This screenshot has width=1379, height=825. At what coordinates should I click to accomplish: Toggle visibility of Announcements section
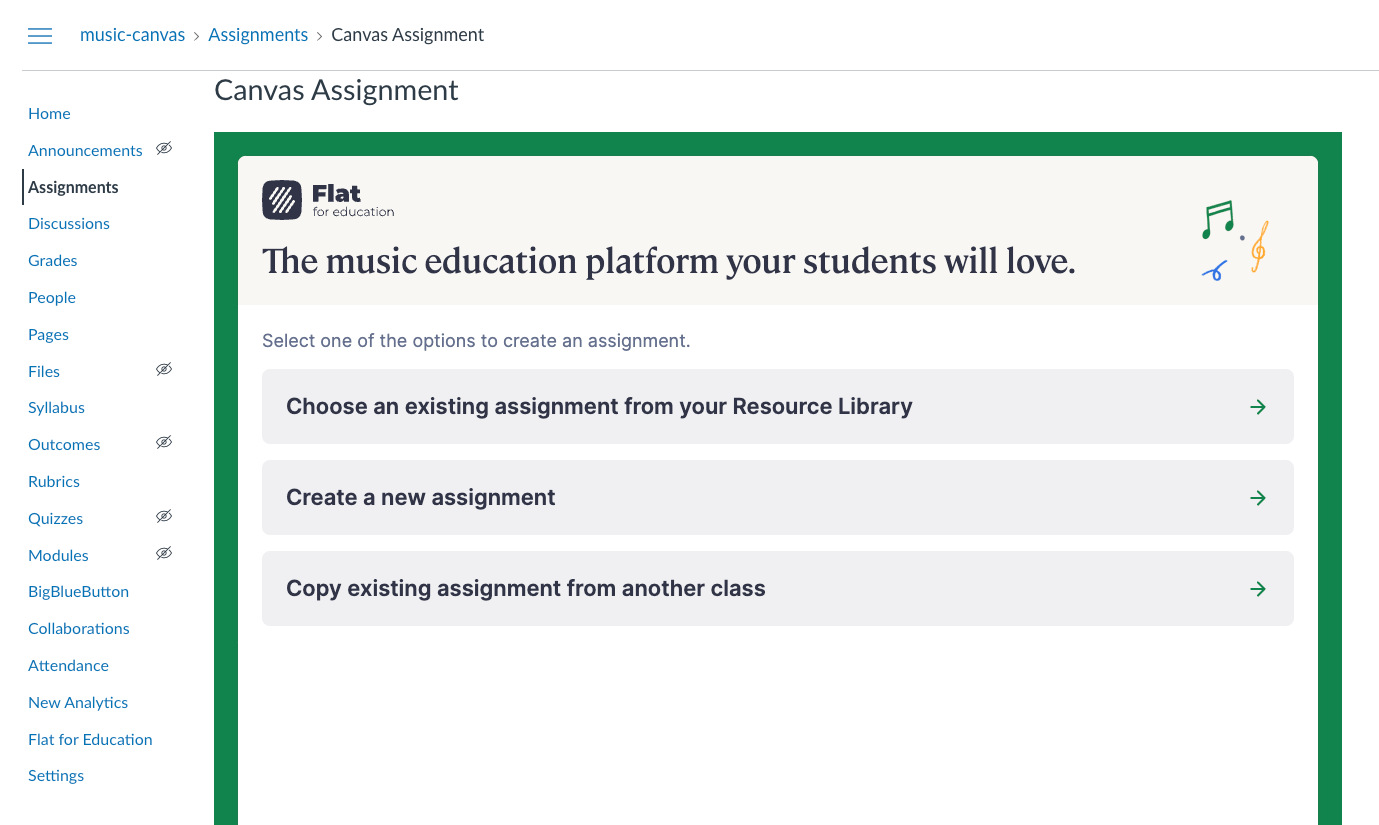coord(164,148)
